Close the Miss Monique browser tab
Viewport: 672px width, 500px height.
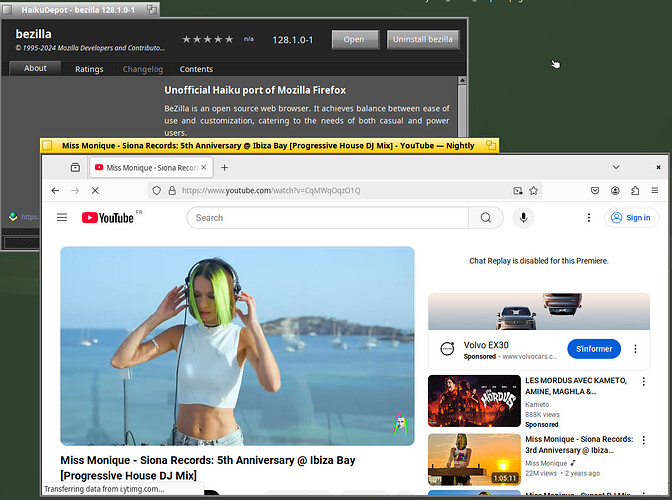pyautogui.click(x=204, y=168)
